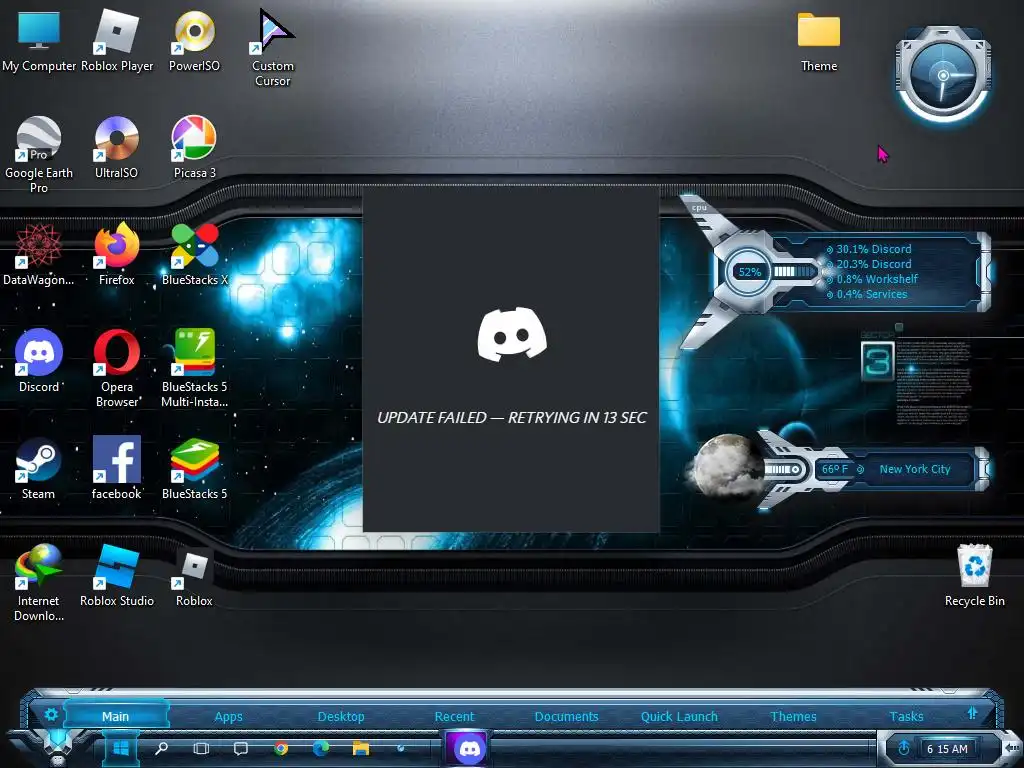The width and height of the screenshot is (1024, 768).
Task: Open PowerISO desktop shortcut
Action: [x=194, y=41]
